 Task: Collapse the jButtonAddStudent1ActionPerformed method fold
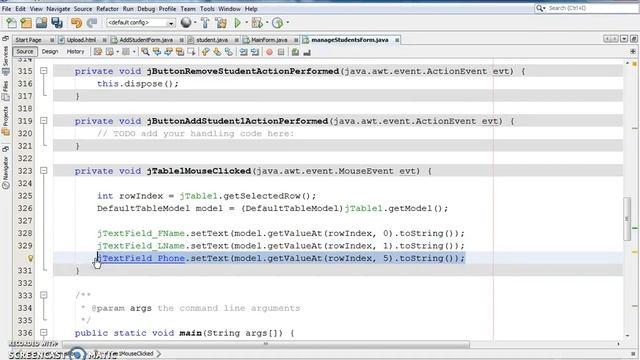pyautogui.click(x=44, y=121)
